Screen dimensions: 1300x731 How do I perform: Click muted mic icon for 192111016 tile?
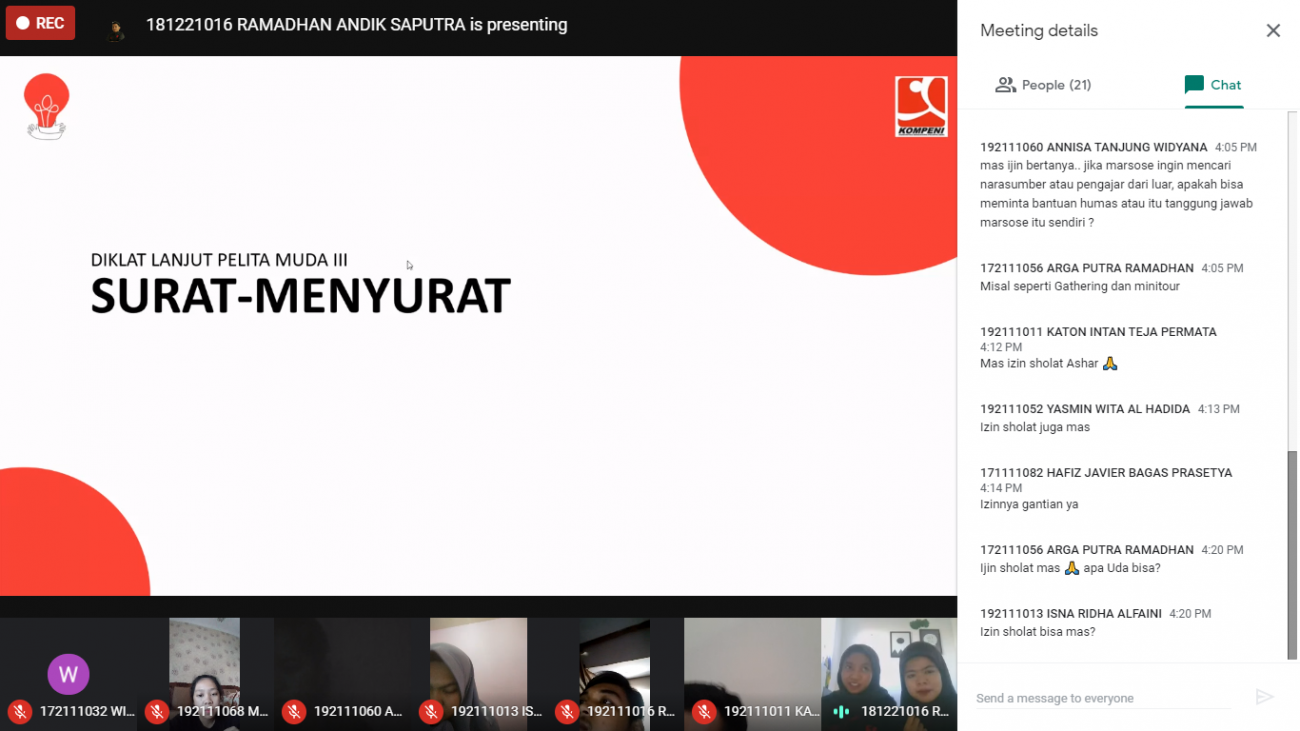pos(567,711)
